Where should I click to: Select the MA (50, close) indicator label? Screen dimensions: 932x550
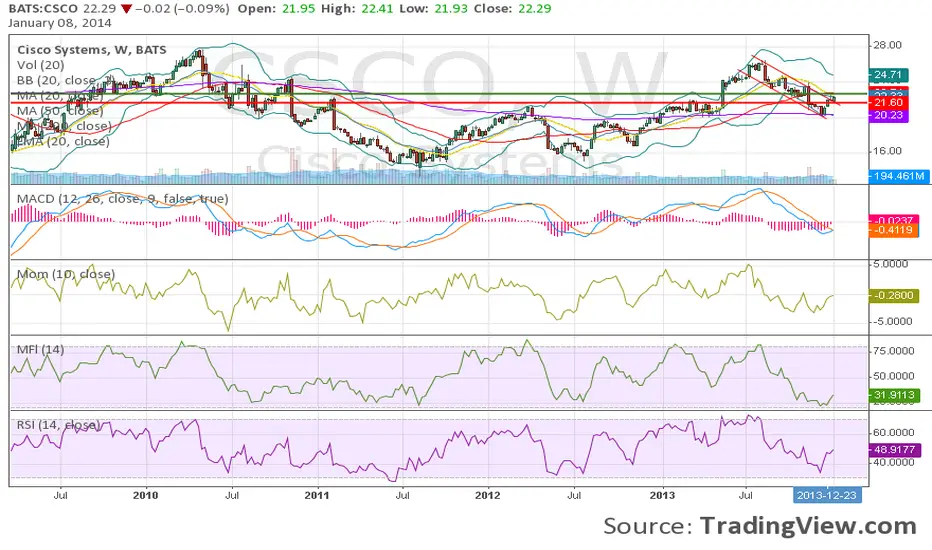pyautogui.click(x=60, y=111)
